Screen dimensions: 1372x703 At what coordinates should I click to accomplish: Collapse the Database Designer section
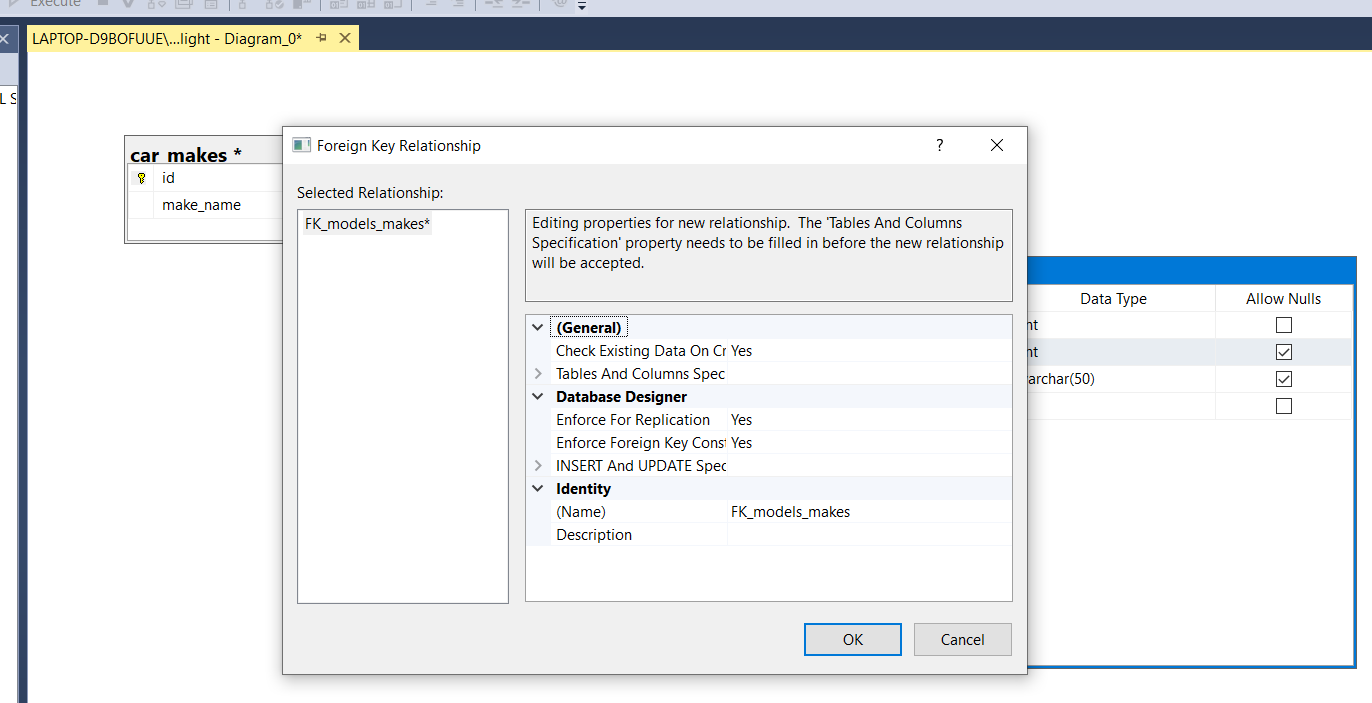pos(538,397)
